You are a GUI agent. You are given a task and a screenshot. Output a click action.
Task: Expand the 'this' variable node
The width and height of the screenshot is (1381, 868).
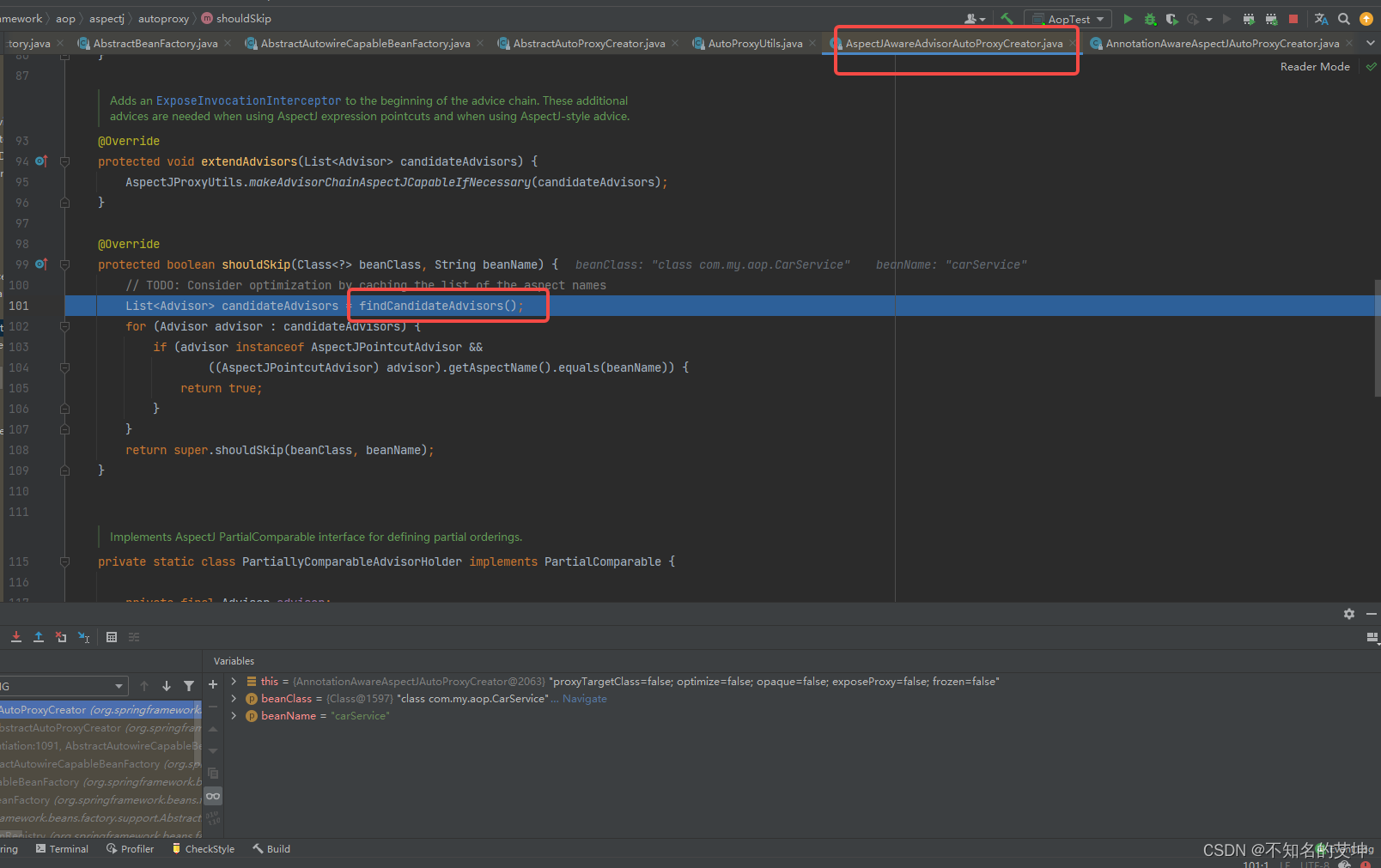coord(234,682)
